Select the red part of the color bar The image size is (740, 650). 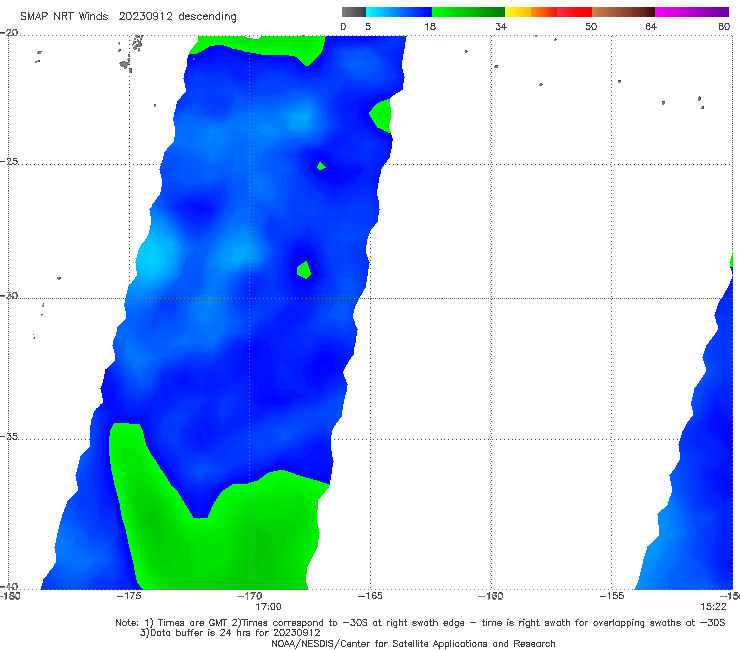[x=574, y=12]
